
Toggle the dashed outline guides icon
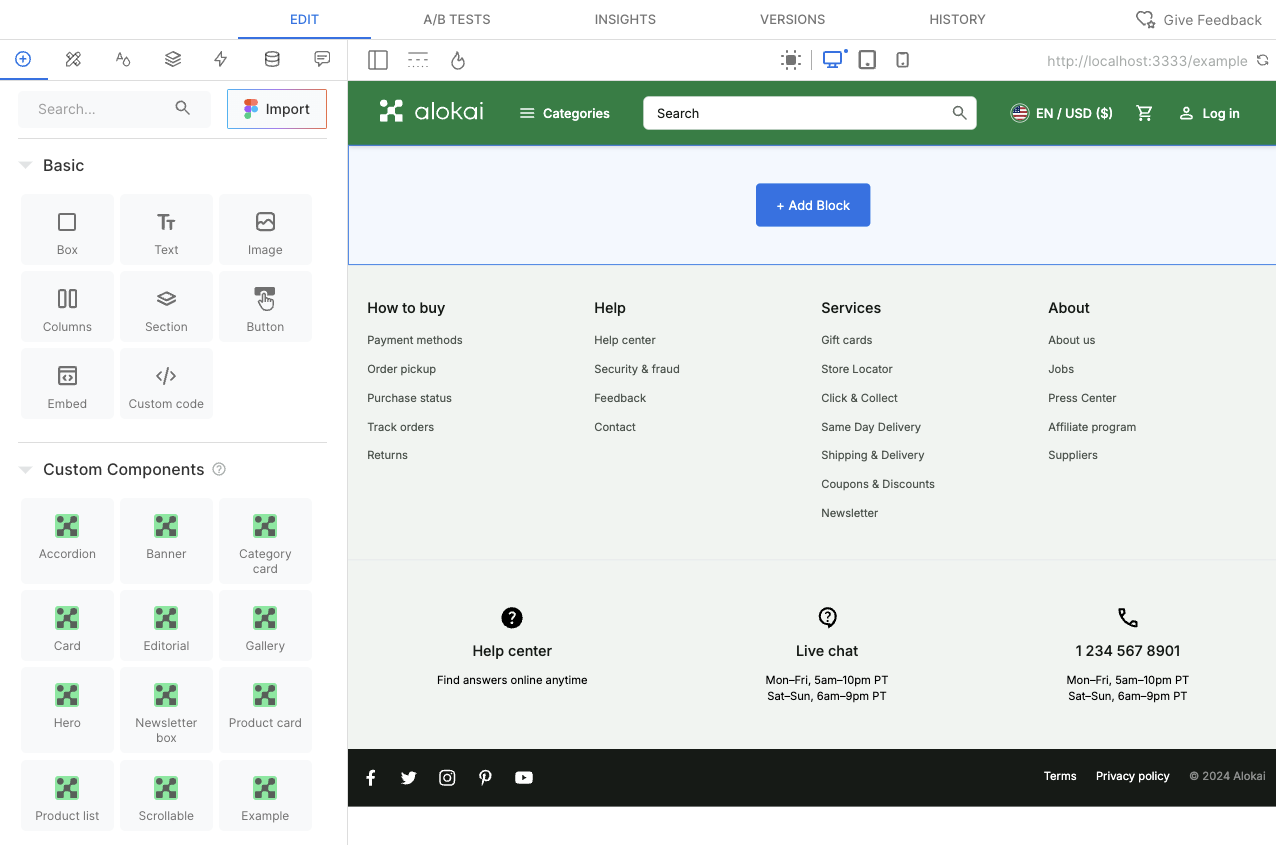(x=418, y=60)
